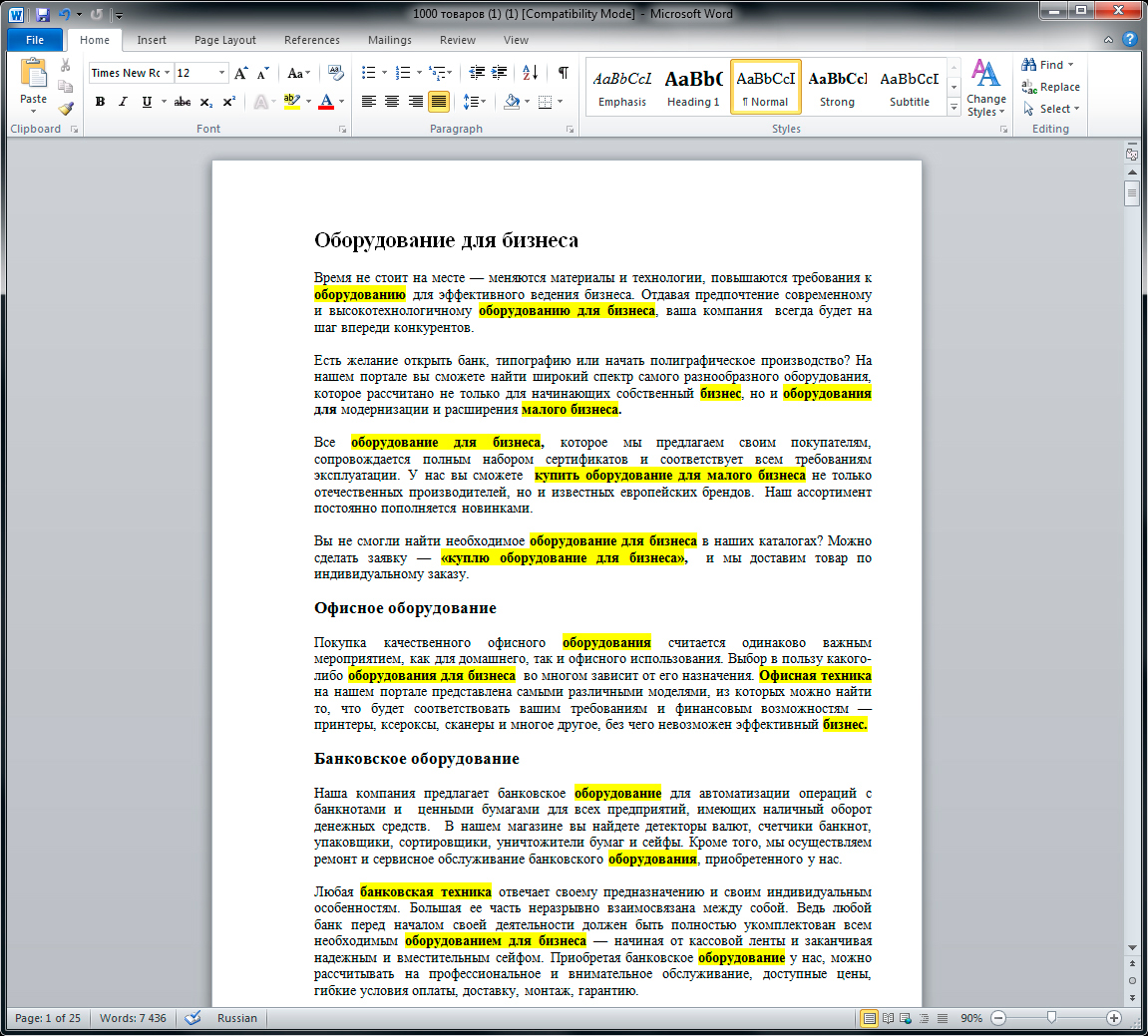1148x1036 pixels.
Task: Switch to Full Screen Reading view
Action: pos(888,1018)
